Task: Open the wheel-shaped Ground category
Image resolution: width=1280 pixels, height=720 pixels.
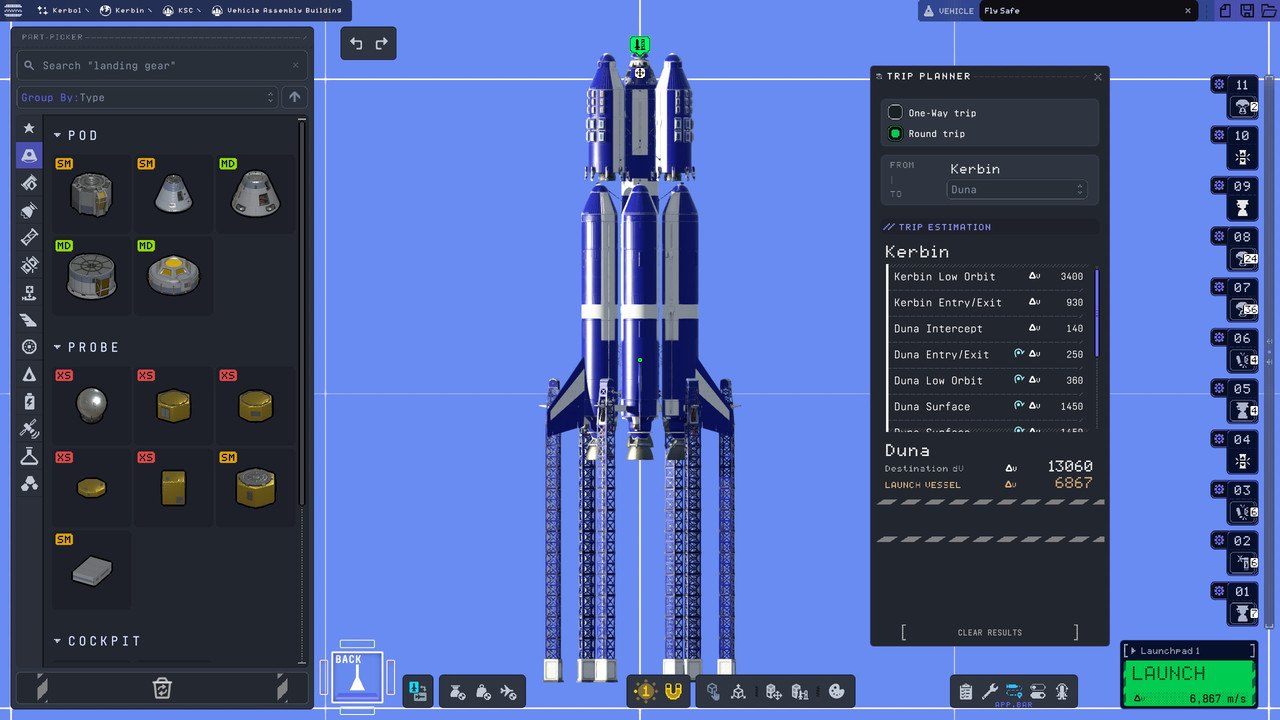Action: 29,347
